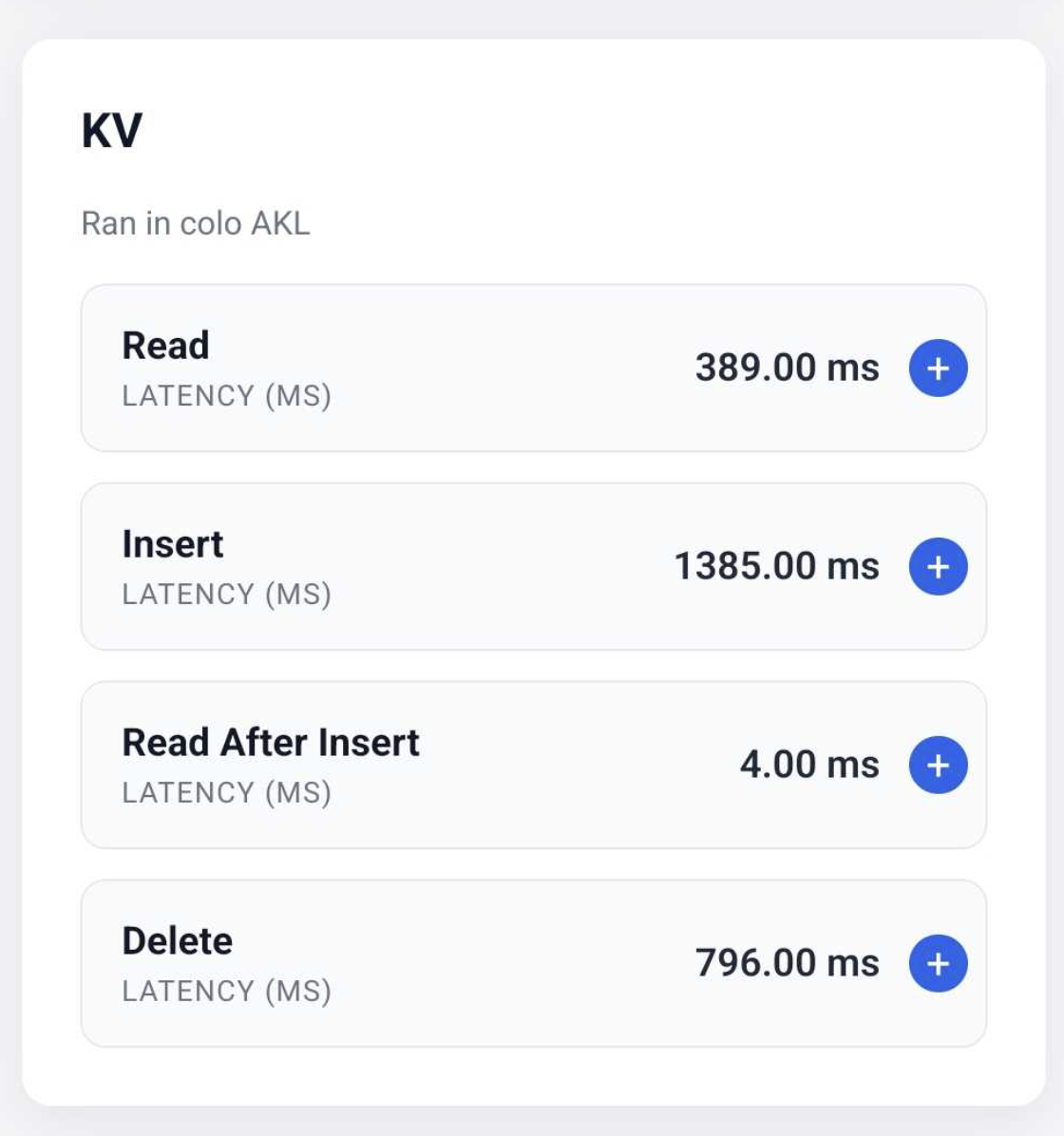Click the "Ran in colo AKL" text
The width and height of the screenshot is (1064, 1136).
point(196,223)
